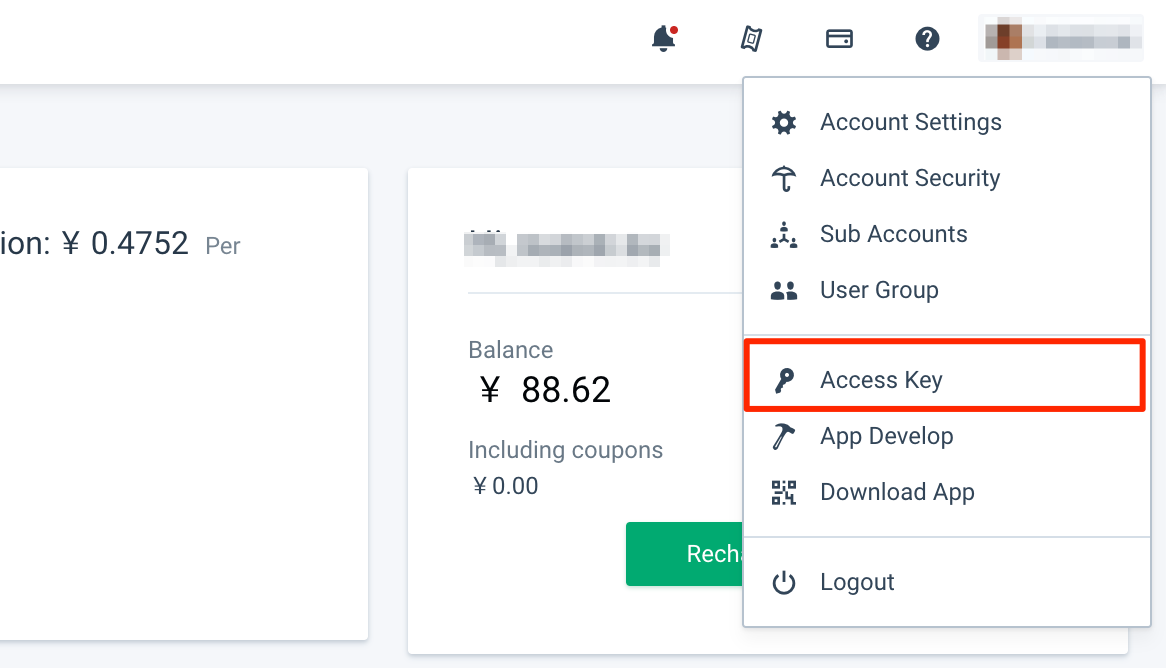This screenshot has height=668, width=1166.
Task: Open billing via the card icon
Action: tap(839, 38)
